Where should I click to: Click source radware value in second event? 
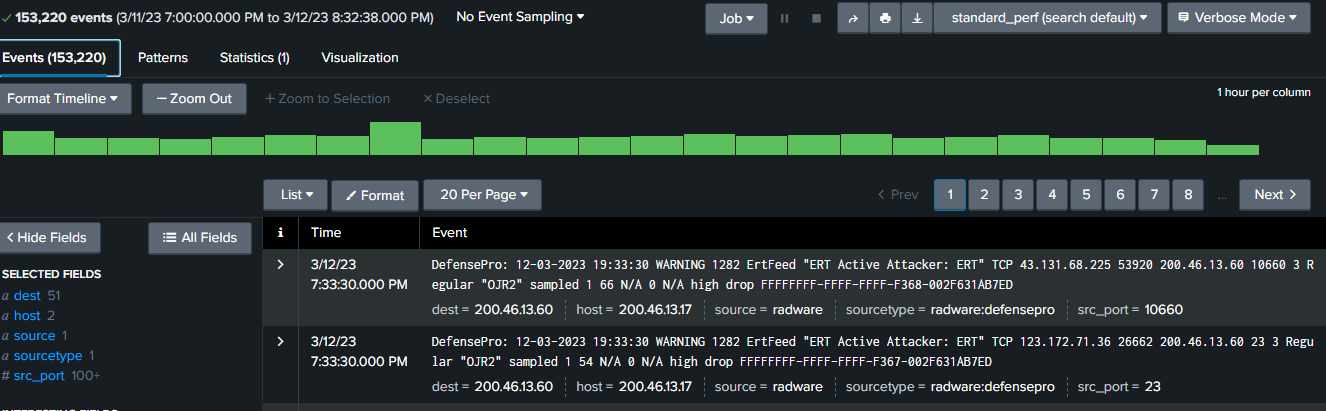pyautogui.click(x=798, y=387)
